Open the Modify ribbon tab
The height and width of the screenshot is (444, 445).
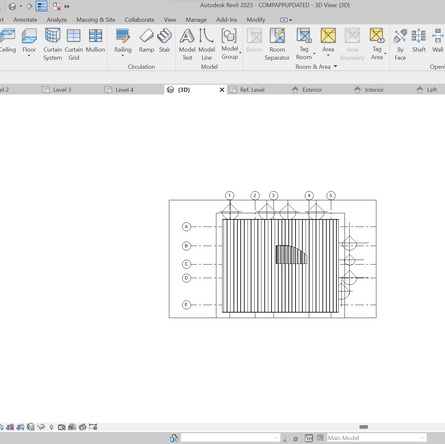tap(256, 20)
